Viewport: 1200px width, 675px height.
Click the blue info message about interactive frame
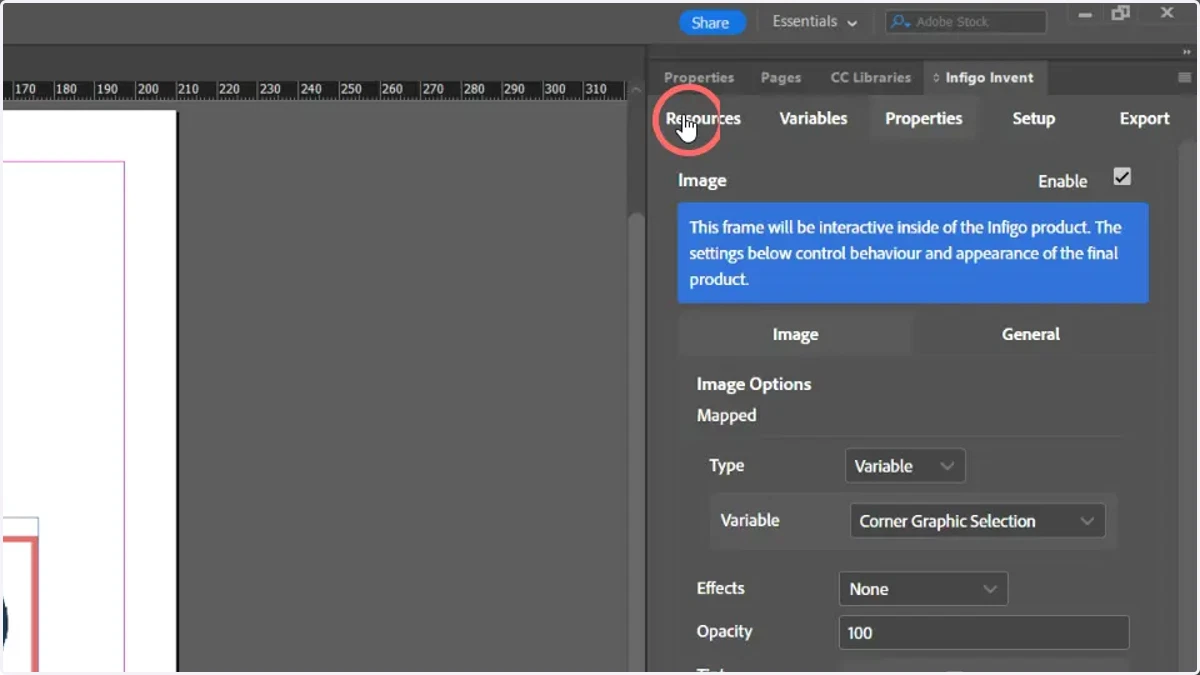pyautogui.click(x=913, y=253)
